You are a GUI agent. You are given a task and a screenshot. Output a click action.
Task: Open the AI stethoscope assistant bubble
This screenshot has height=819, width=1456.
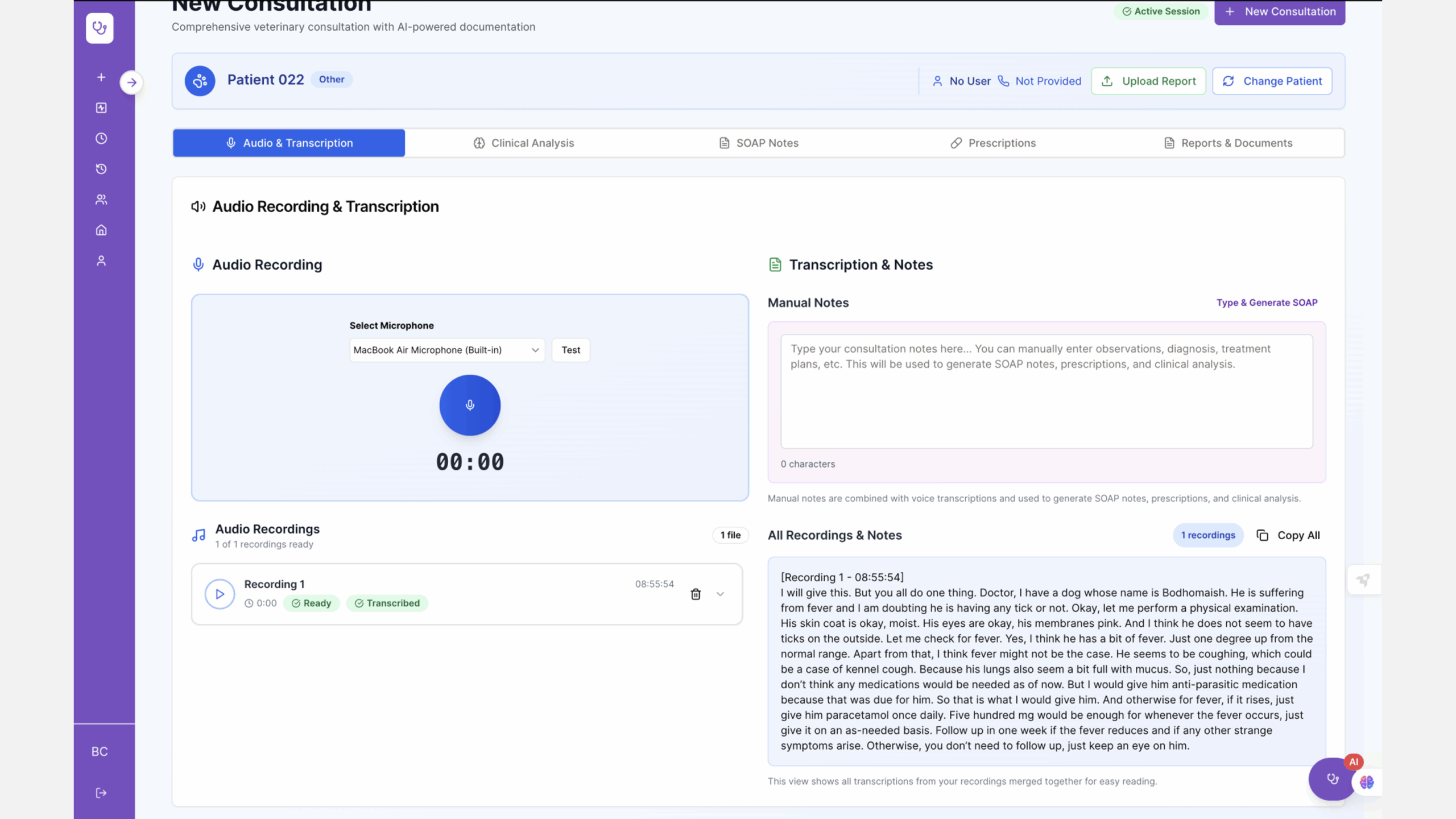tap(1332, 779)
